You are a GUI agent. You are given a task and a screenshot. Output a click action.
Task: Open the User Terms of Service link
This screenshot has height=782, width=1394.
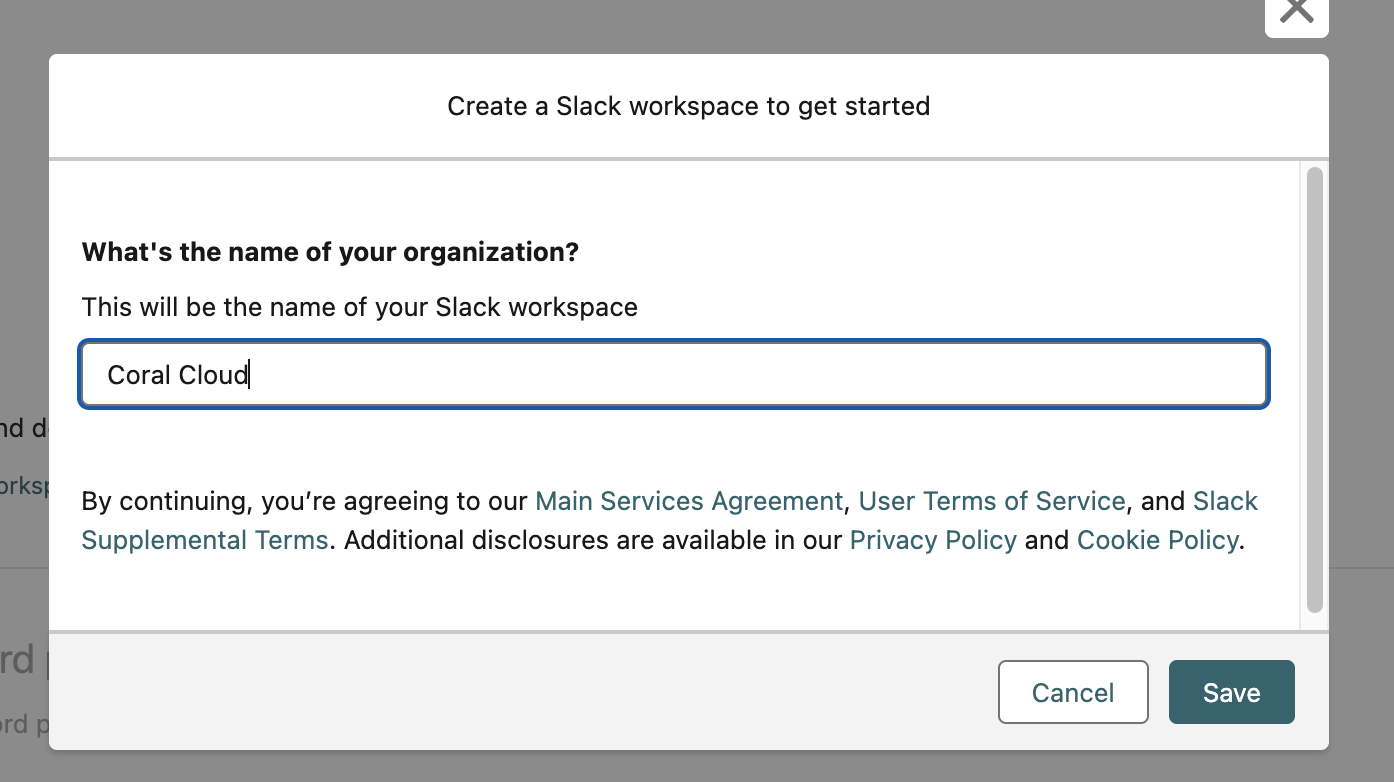(x=992, y=501)
